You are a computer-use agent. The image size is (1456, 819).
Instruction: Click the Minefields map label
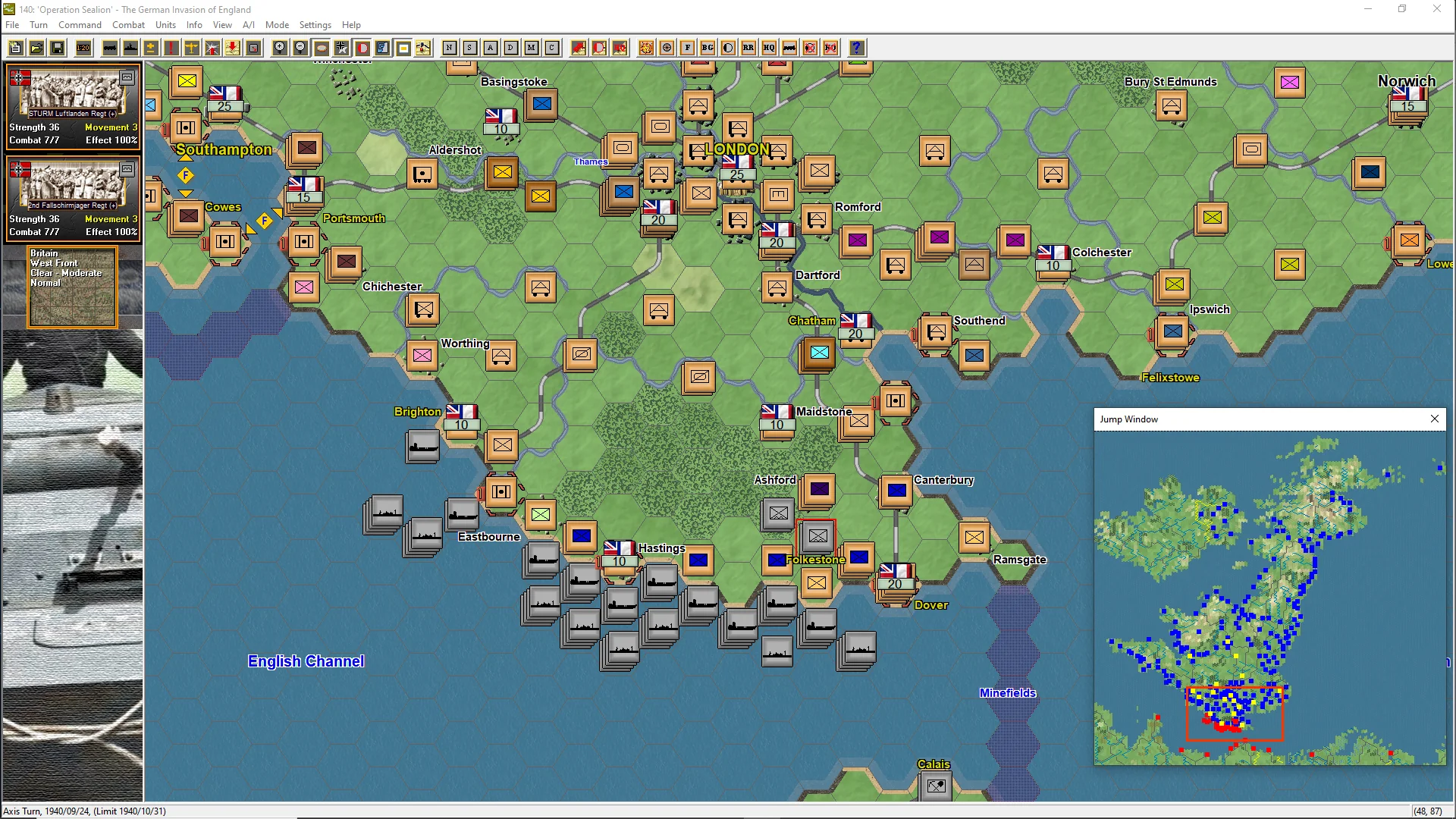(1008, 693)
